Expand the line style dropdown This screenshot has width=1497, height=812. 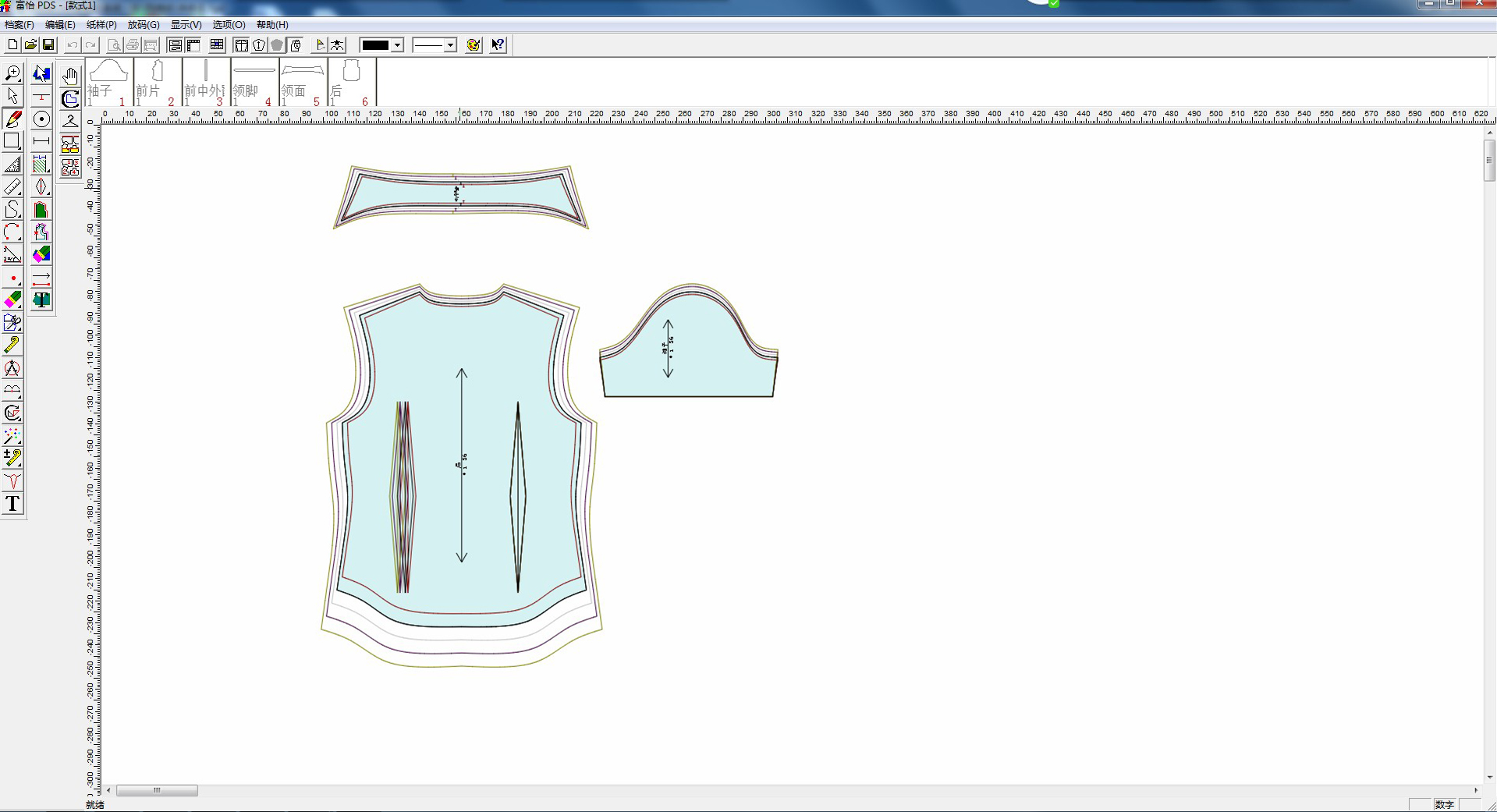pyautogui.click(x=450, y=45)
